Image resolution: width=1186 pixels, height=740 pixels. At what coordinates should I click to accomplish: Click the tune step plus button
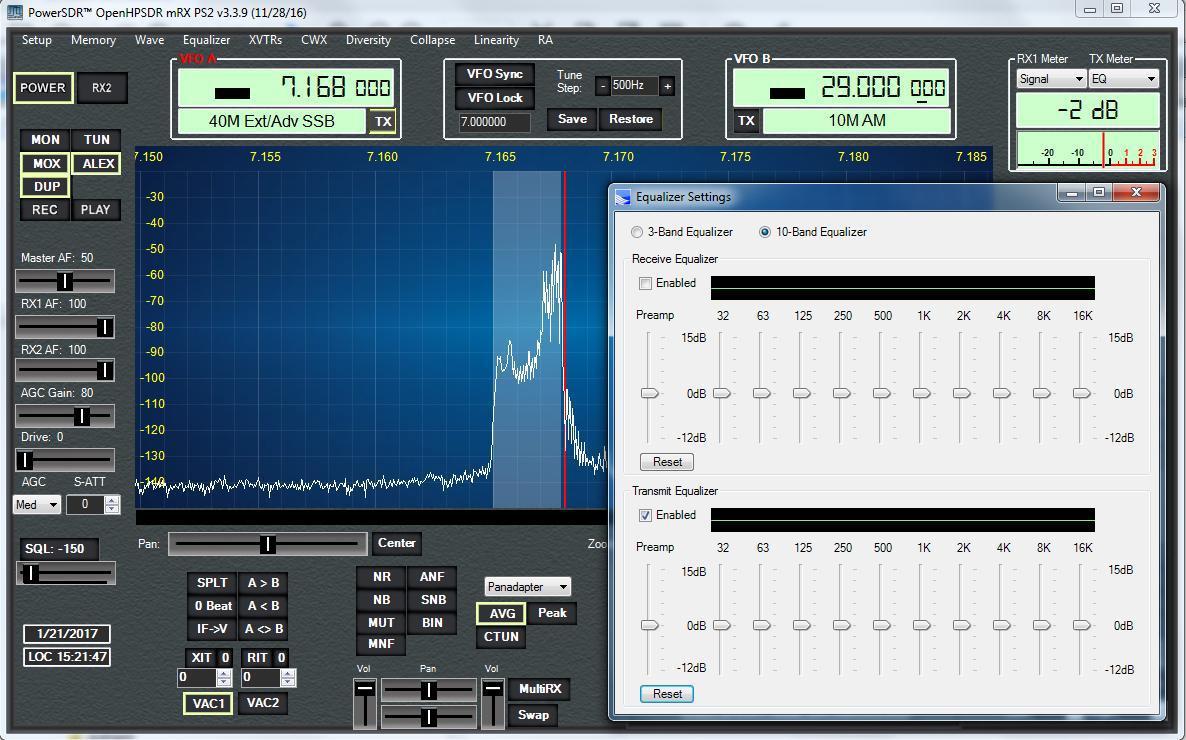coord(667,86)
